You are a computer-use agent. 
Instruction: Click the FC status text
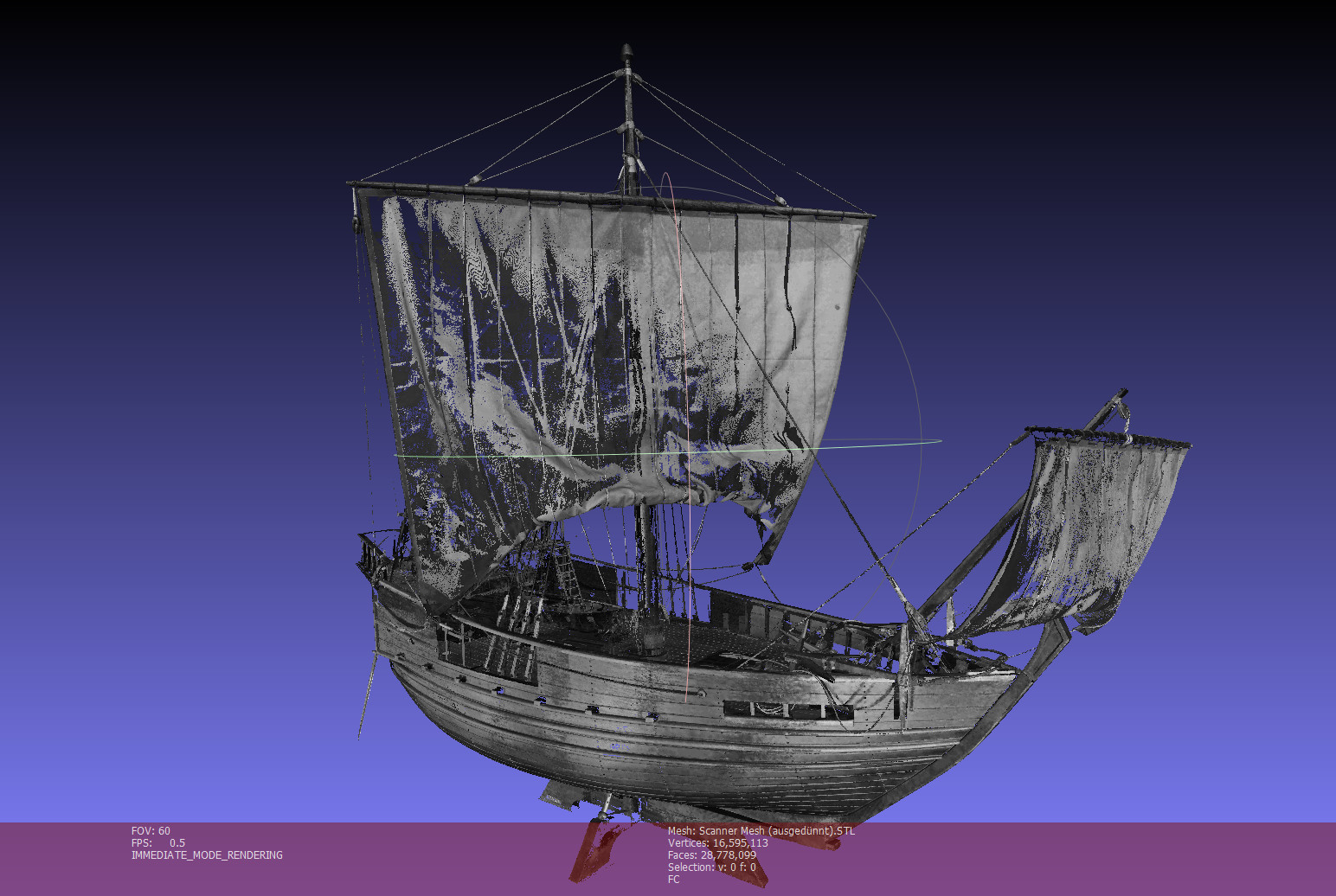tap(674, 880)
